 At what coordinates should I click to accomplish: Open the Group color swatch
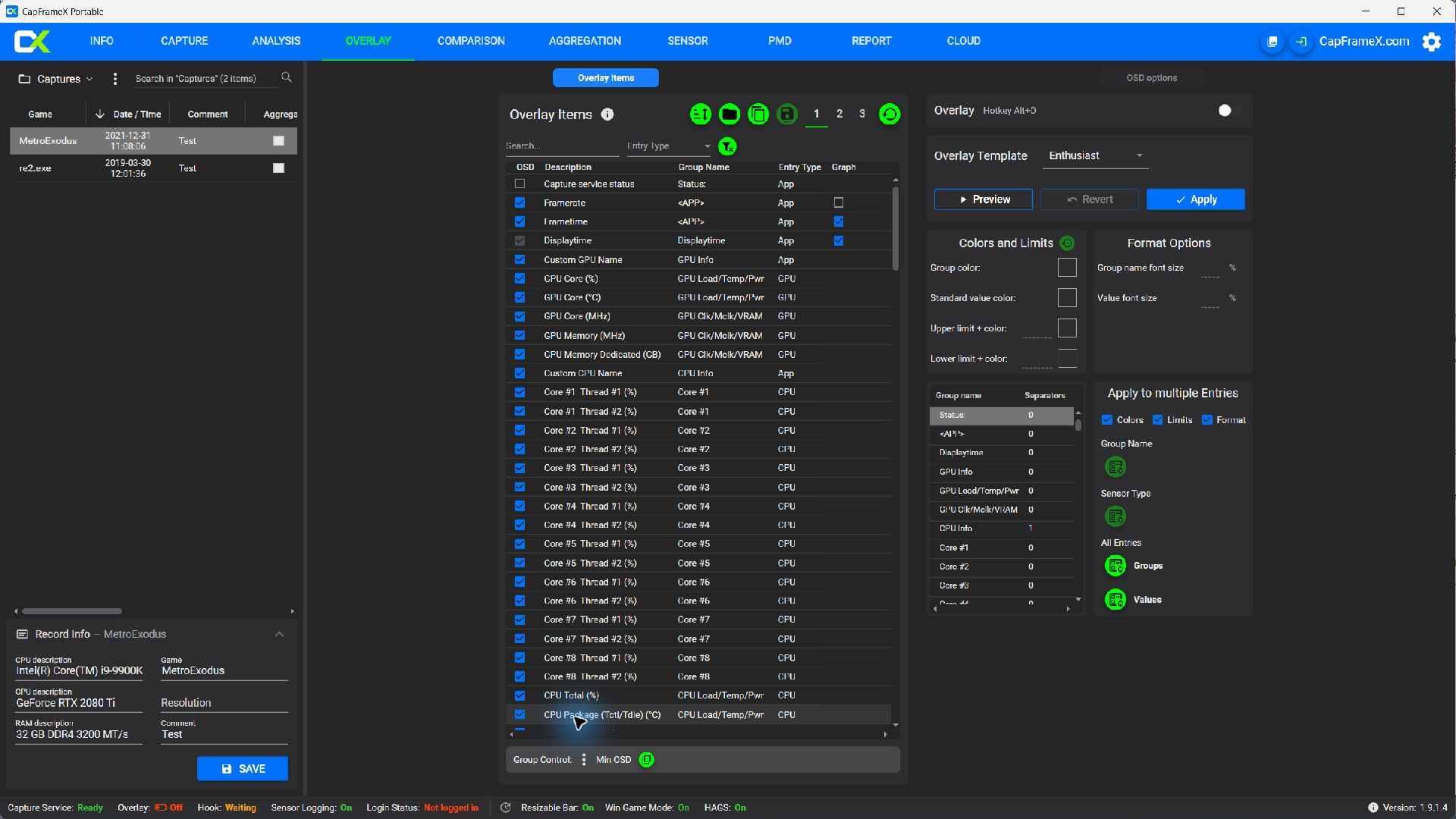[1067, 268]
